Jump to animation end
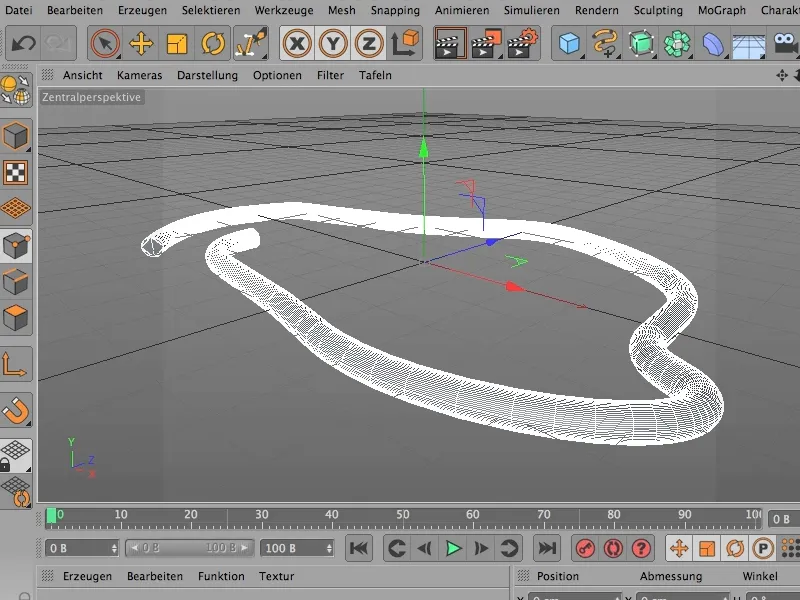The height and width of the screenshot is (600, 800). click(547, 548)
